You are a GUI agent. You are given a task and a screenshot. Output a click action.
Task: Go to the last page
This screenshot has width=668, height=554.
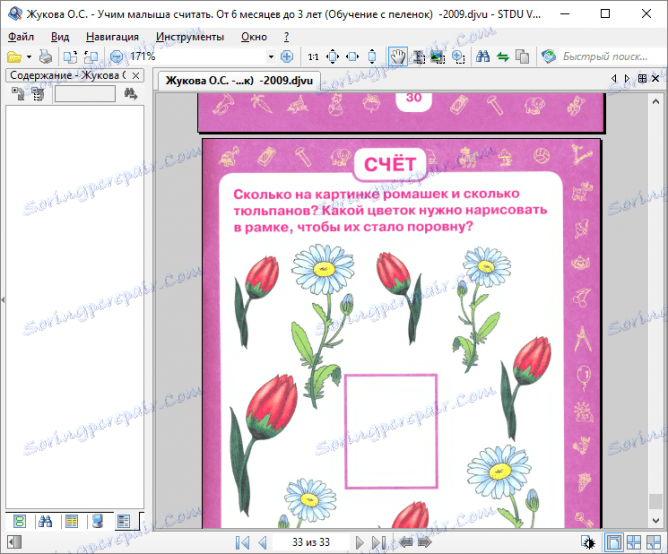click(379, 542)
